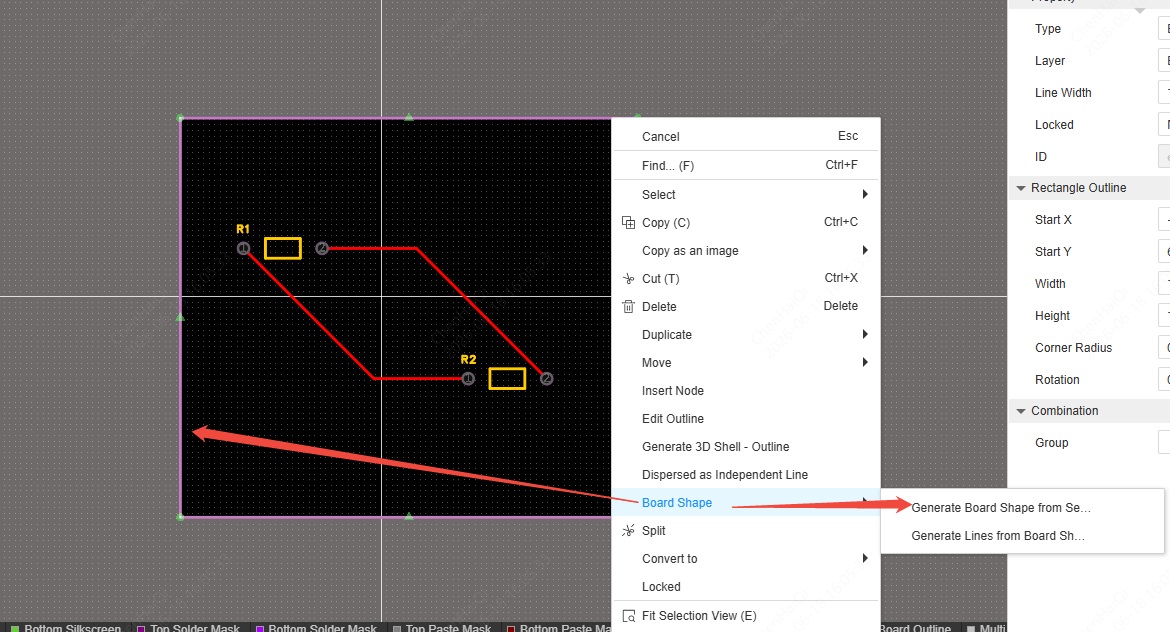Click the left edge midpoint triangle handle
Viewport: 1170px width, 632px height.
180,318
